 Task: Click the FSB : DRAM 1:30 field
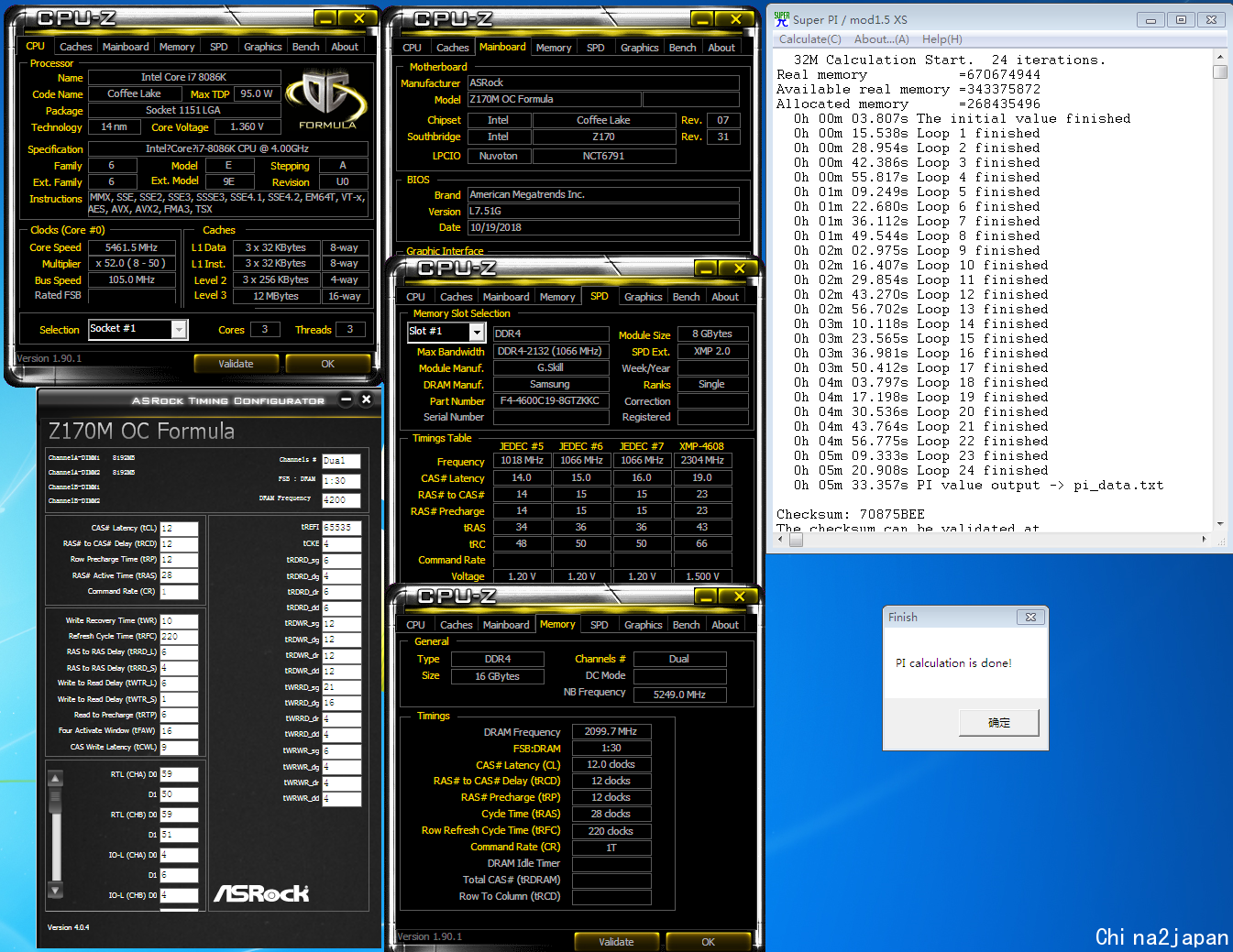(x=342, y=481)
